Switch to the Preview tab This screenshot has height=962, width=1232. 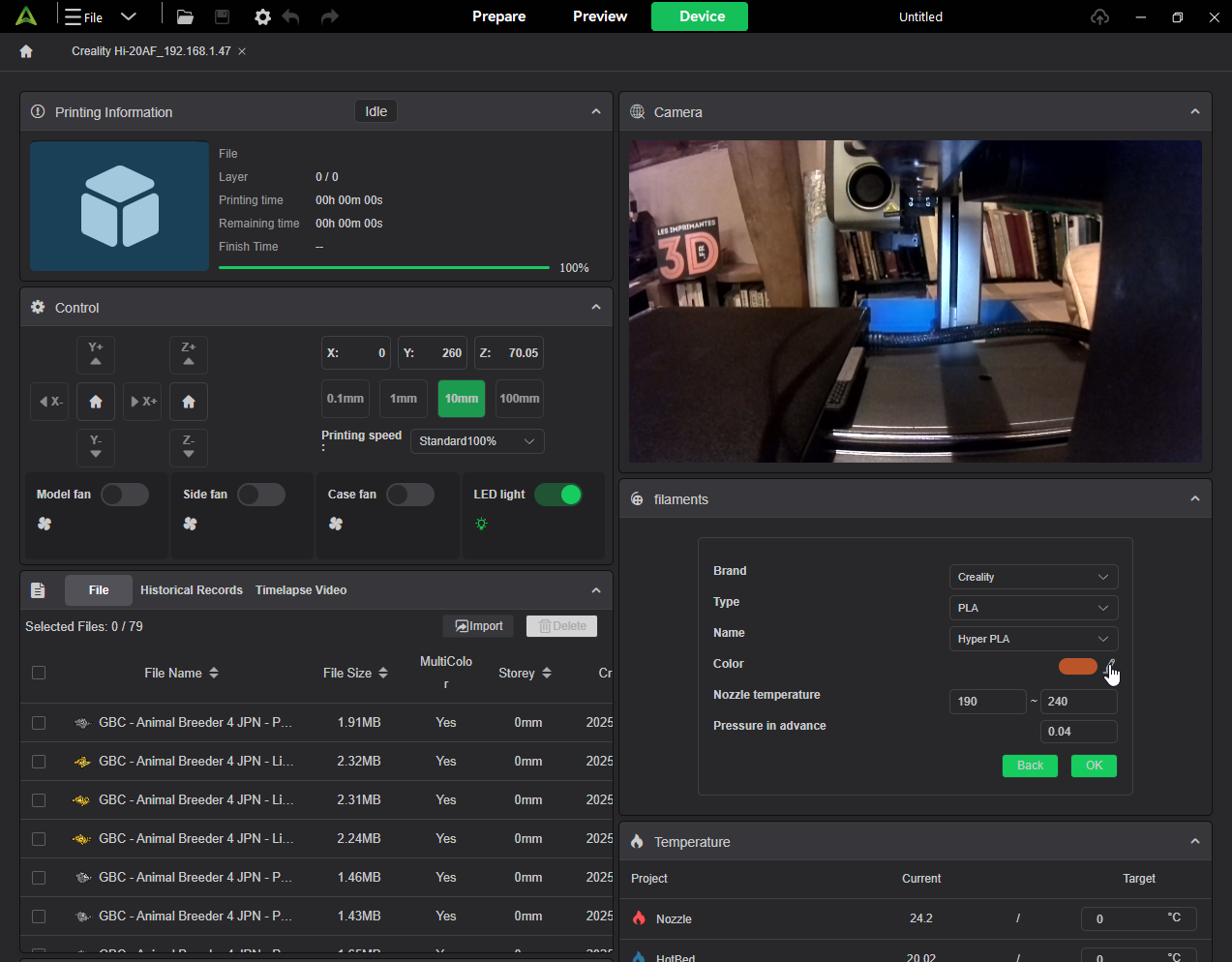pyautogui.click(x=600, y=16)
